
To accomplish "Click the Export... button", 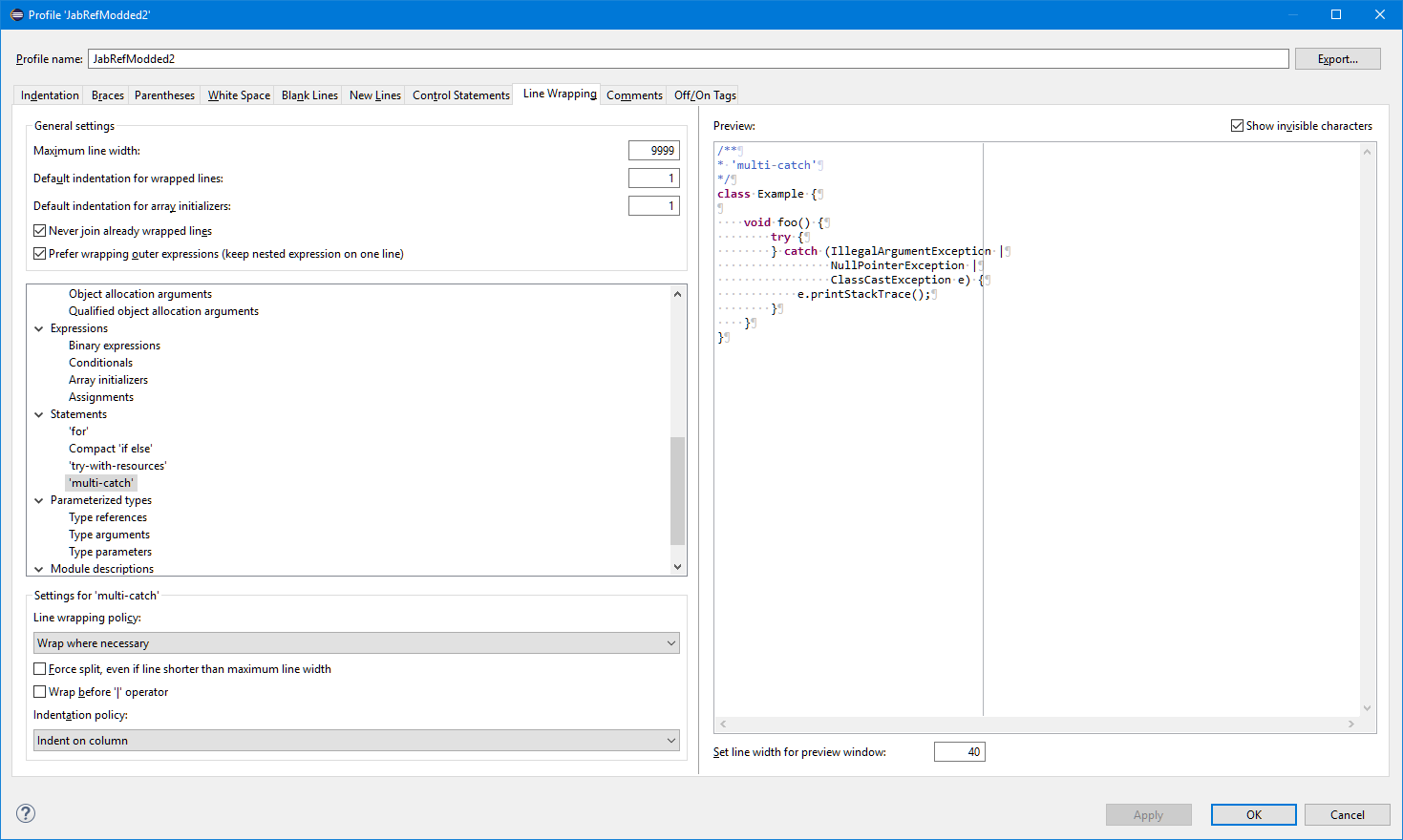I will tap(1338, 59).
